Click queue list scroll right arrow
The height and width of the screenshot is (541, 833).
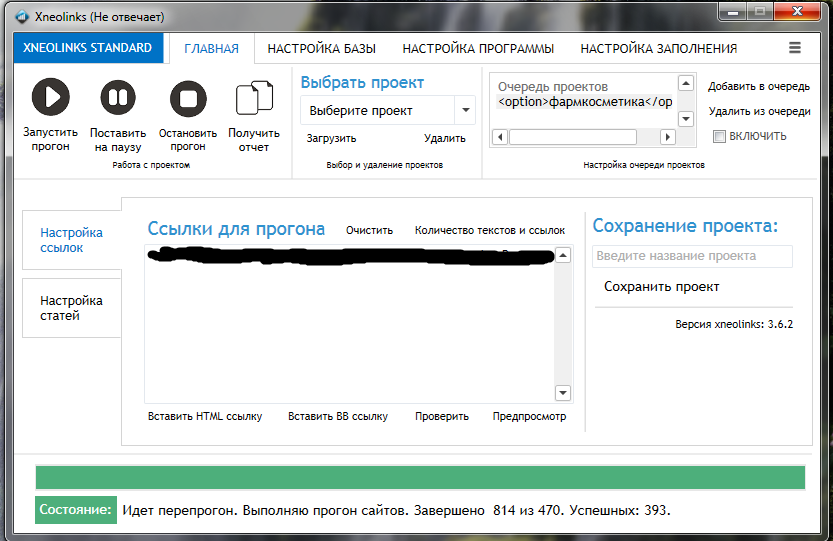[668, 137]
